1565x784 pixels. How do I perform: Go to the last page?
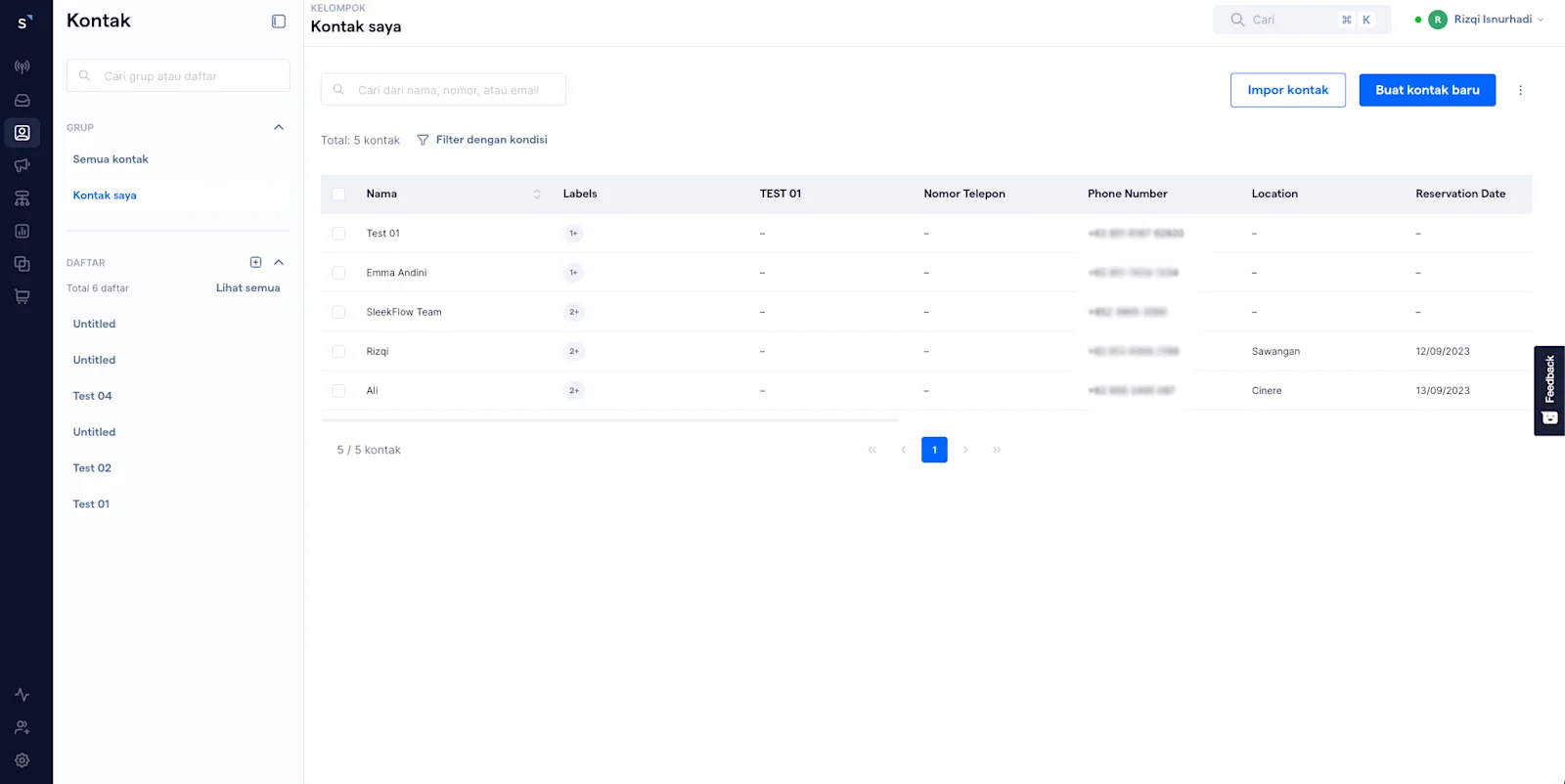pyautogui.click(x=997, y=450)
